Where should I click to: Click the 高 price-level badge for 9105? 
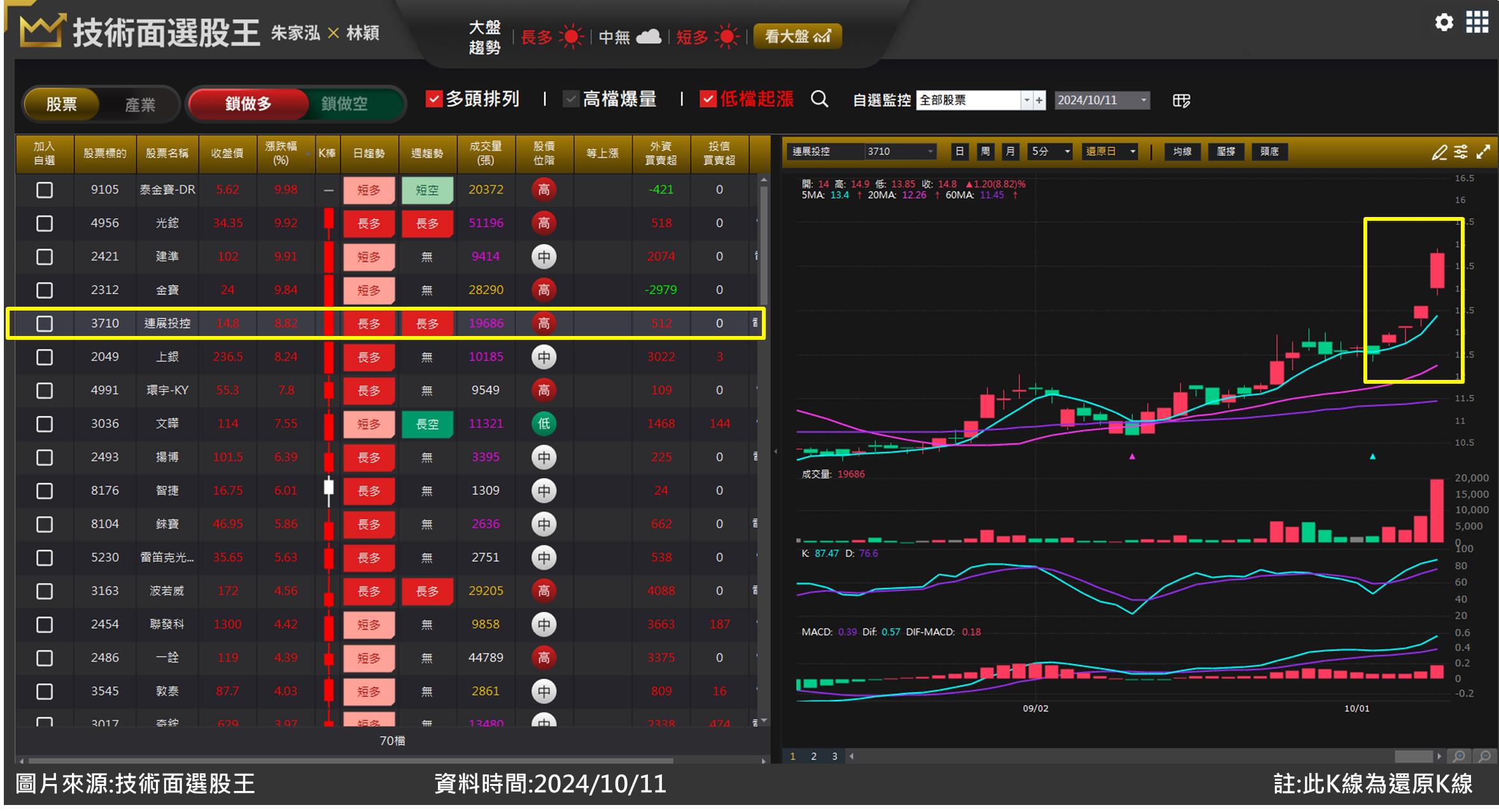pyautogui.click(x=544, y=190)
